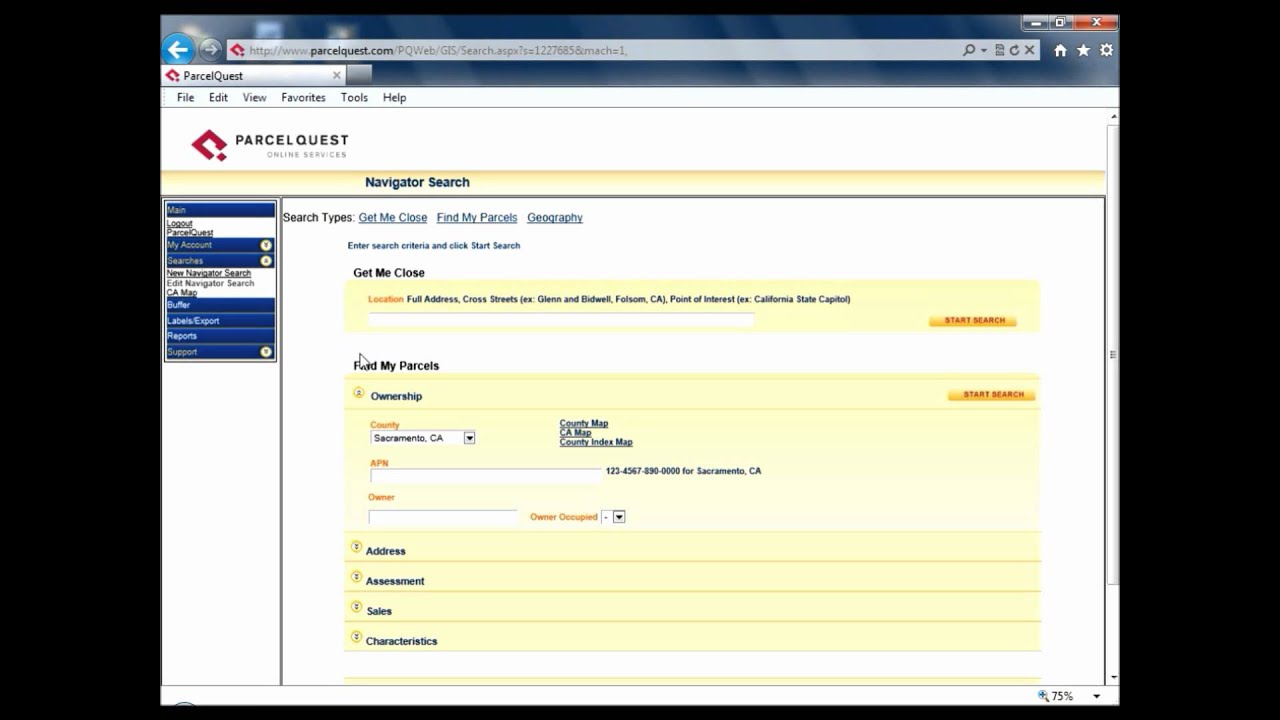1280x720 pixels.
Task: Collapse the Ownership section arrow icon
Action: click(x=359, y=393)
